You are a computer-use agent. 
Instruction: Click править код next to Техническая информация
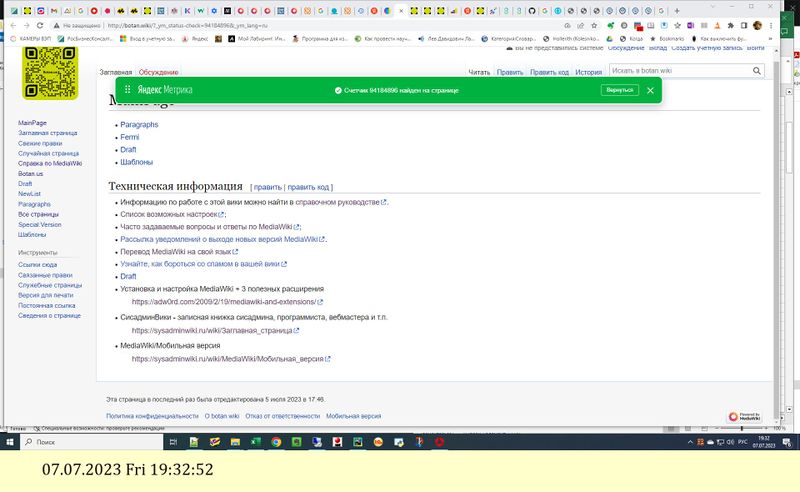(308, 187)
